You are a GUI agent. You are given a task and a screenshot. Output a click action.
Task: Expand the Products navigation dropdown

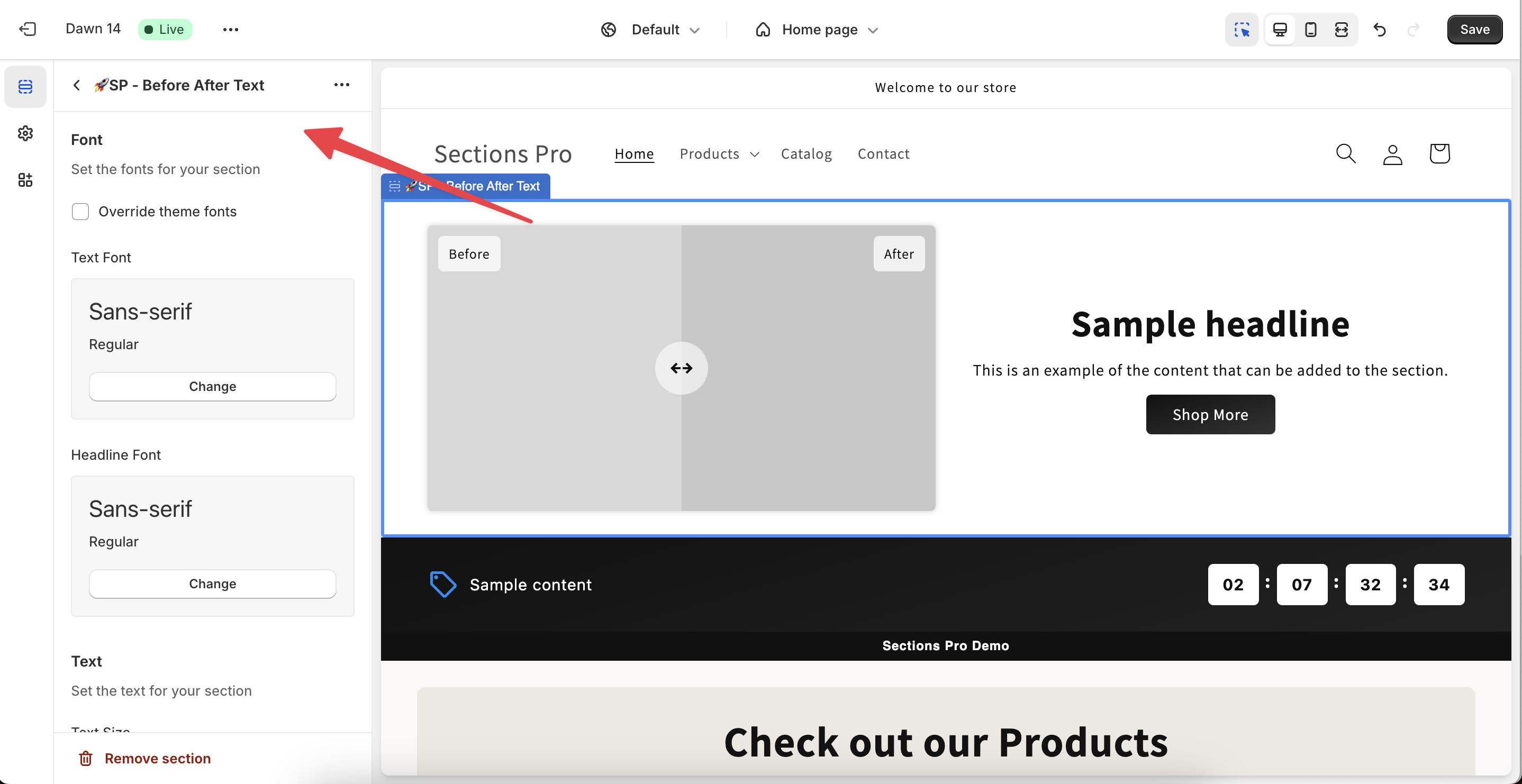coord(719,153)
